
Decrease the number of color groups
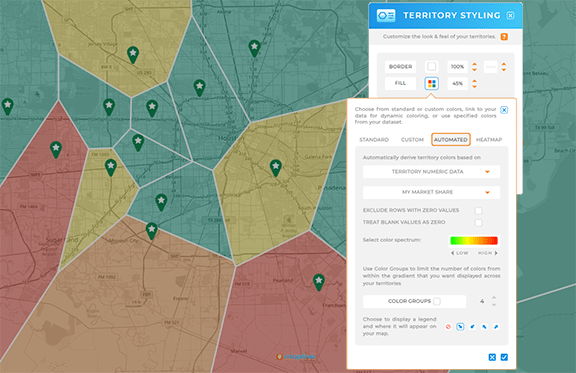pyautogui.click(x=494, y=305)
